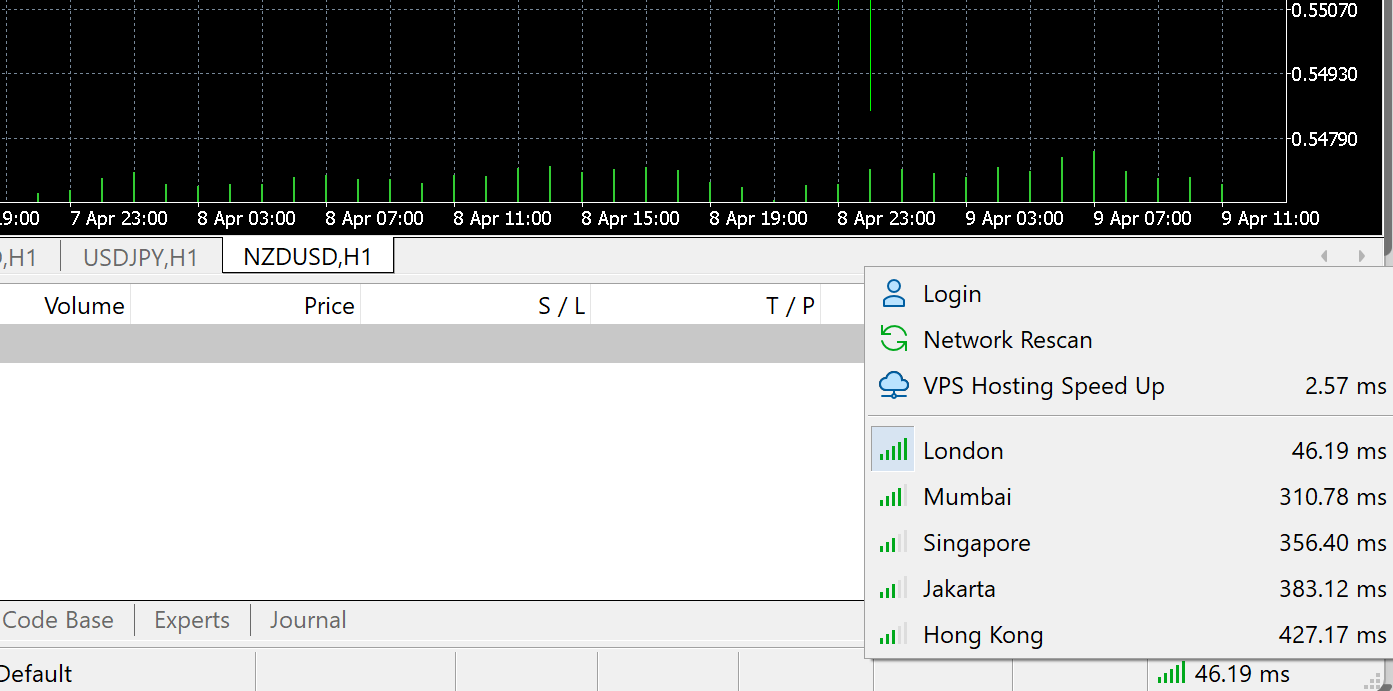
Task: Sort by the Volume column header
Action: click(84, 306)
